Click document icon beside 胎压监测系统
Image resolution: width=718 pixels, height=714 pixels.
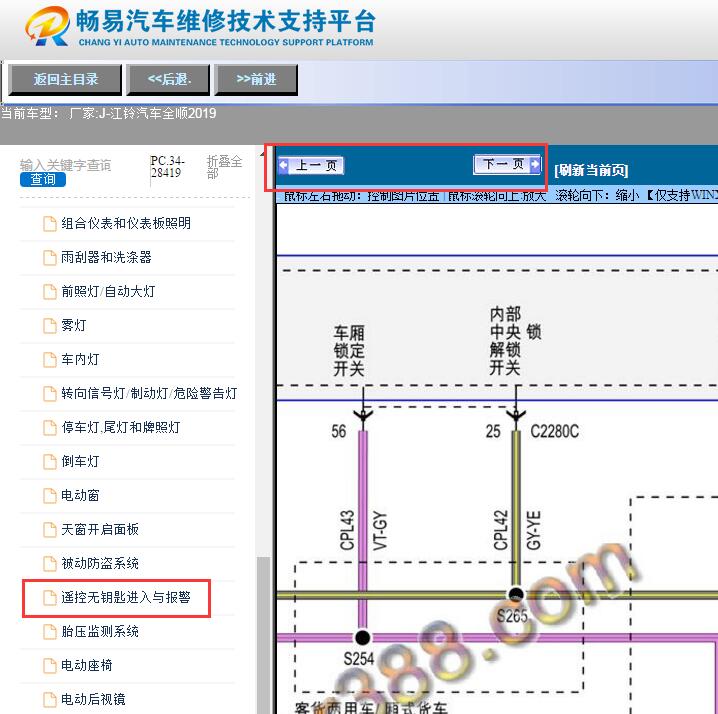pos(49,632)
